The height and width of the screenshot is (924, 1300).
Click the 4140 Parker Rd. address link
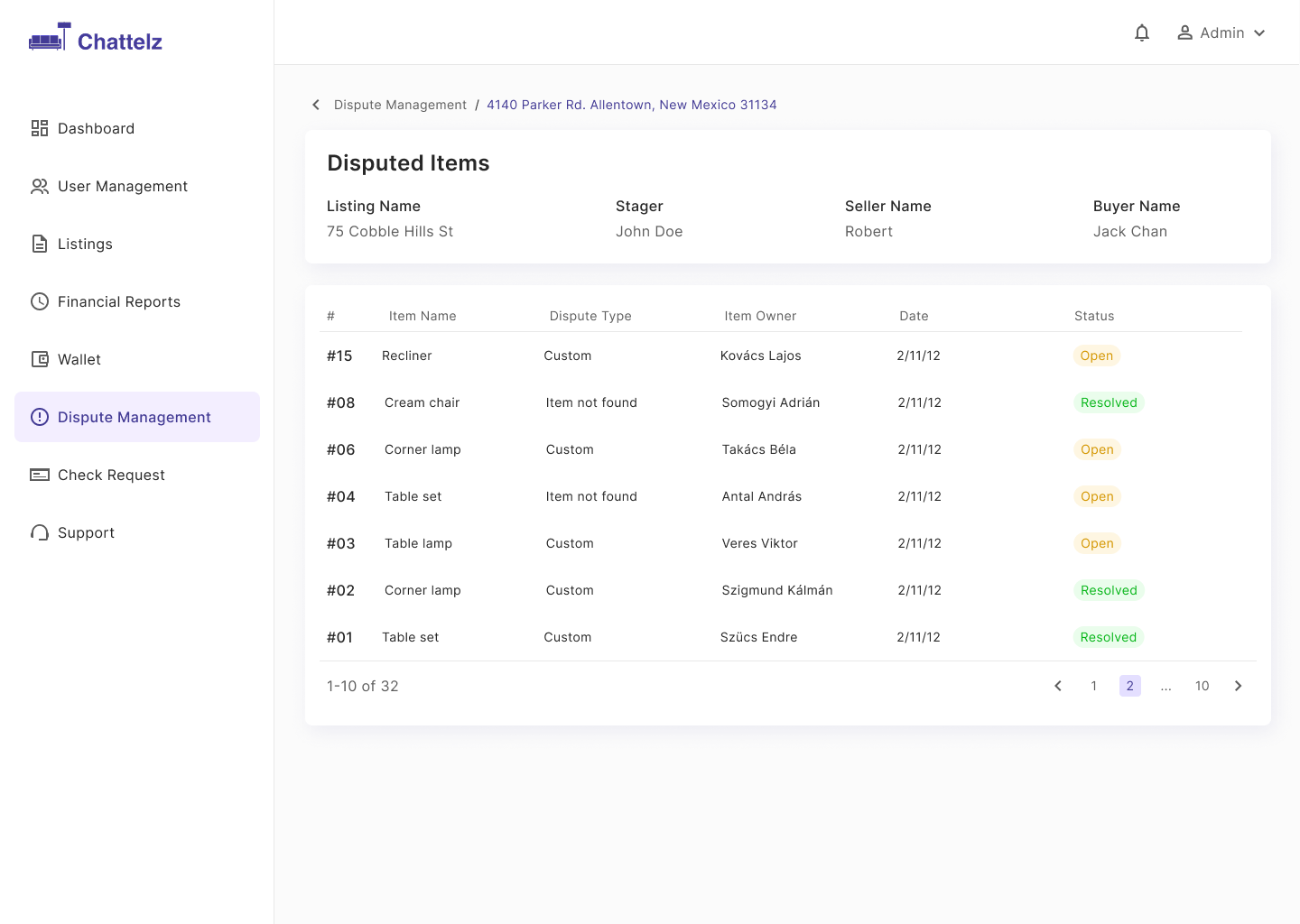pos(632,105)
